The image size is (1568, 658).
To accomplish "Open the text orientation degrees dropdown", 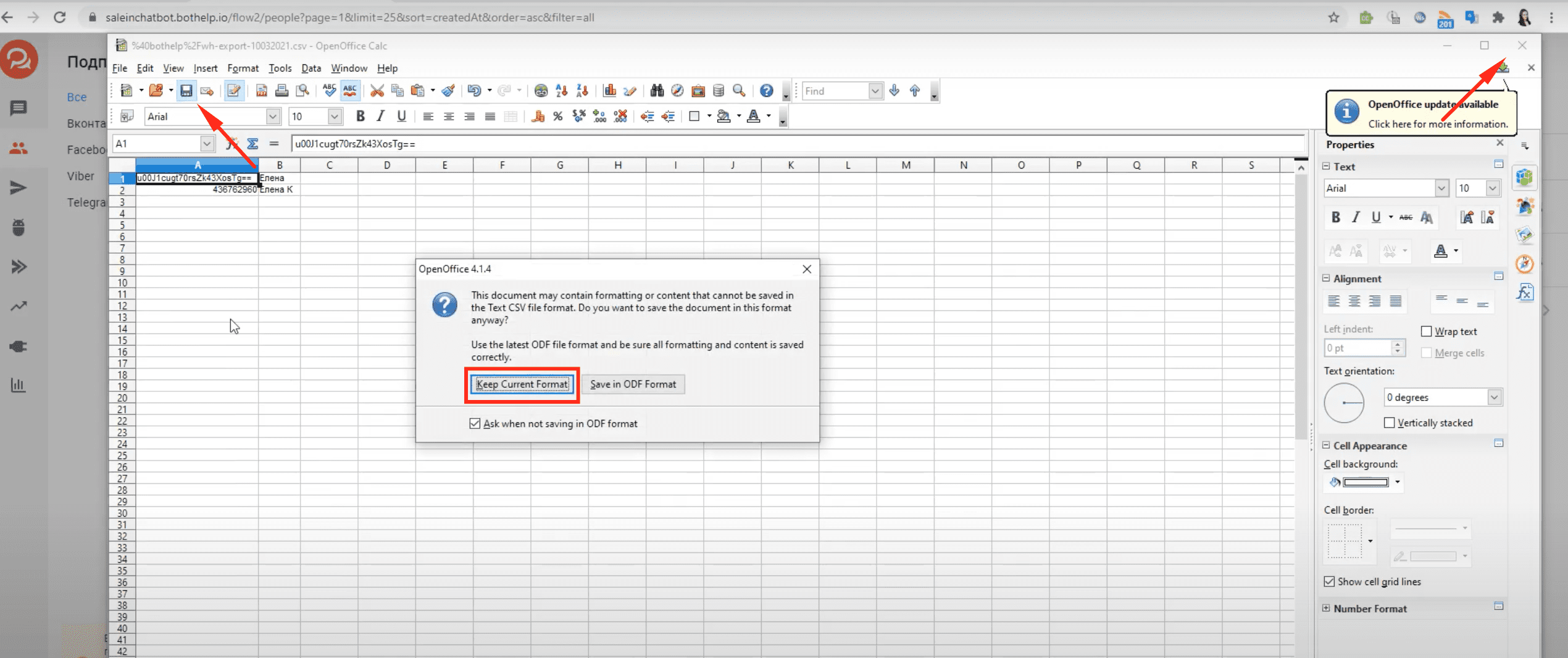I will pos(1495,397).
